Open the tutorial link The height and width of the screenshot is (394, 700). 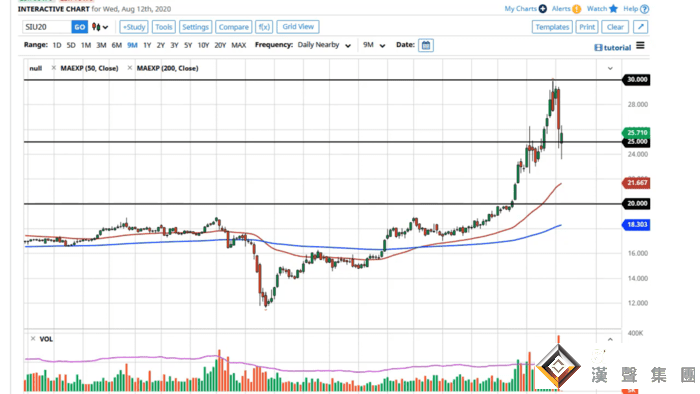pyautogui.click(x=612, y=48)
